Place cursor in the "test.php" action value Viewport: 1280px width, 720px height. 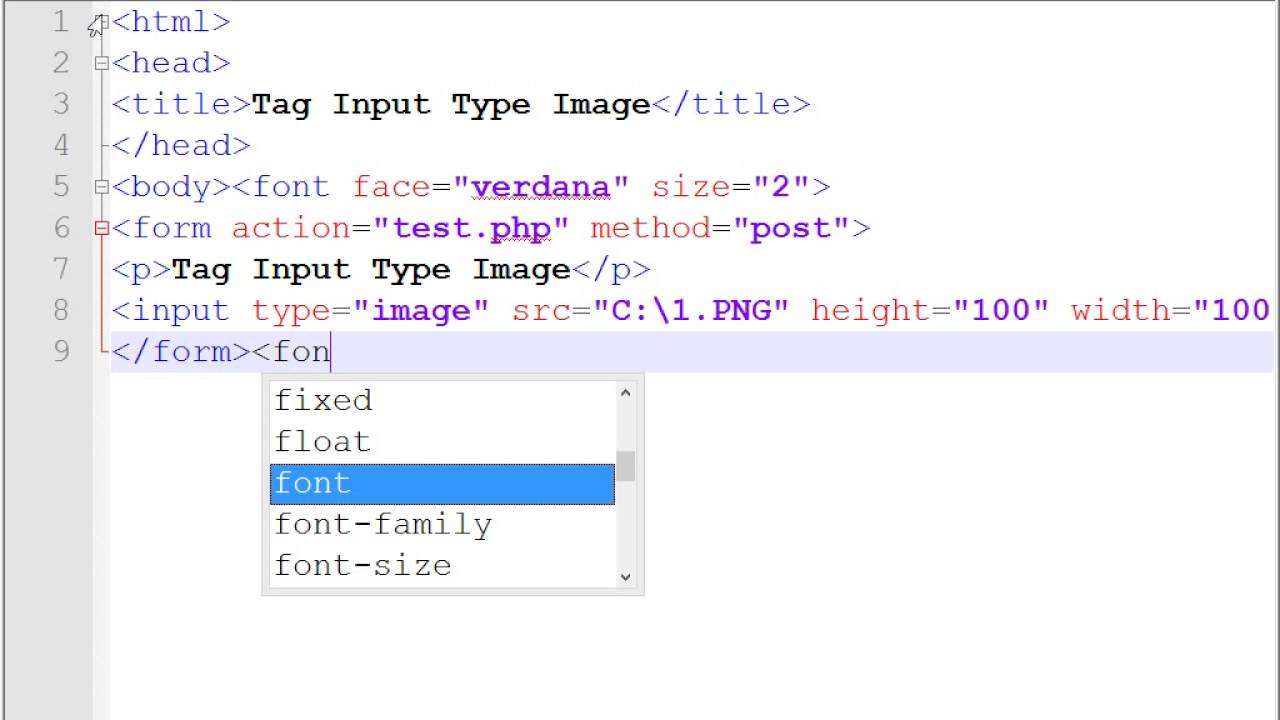point(471,229)
